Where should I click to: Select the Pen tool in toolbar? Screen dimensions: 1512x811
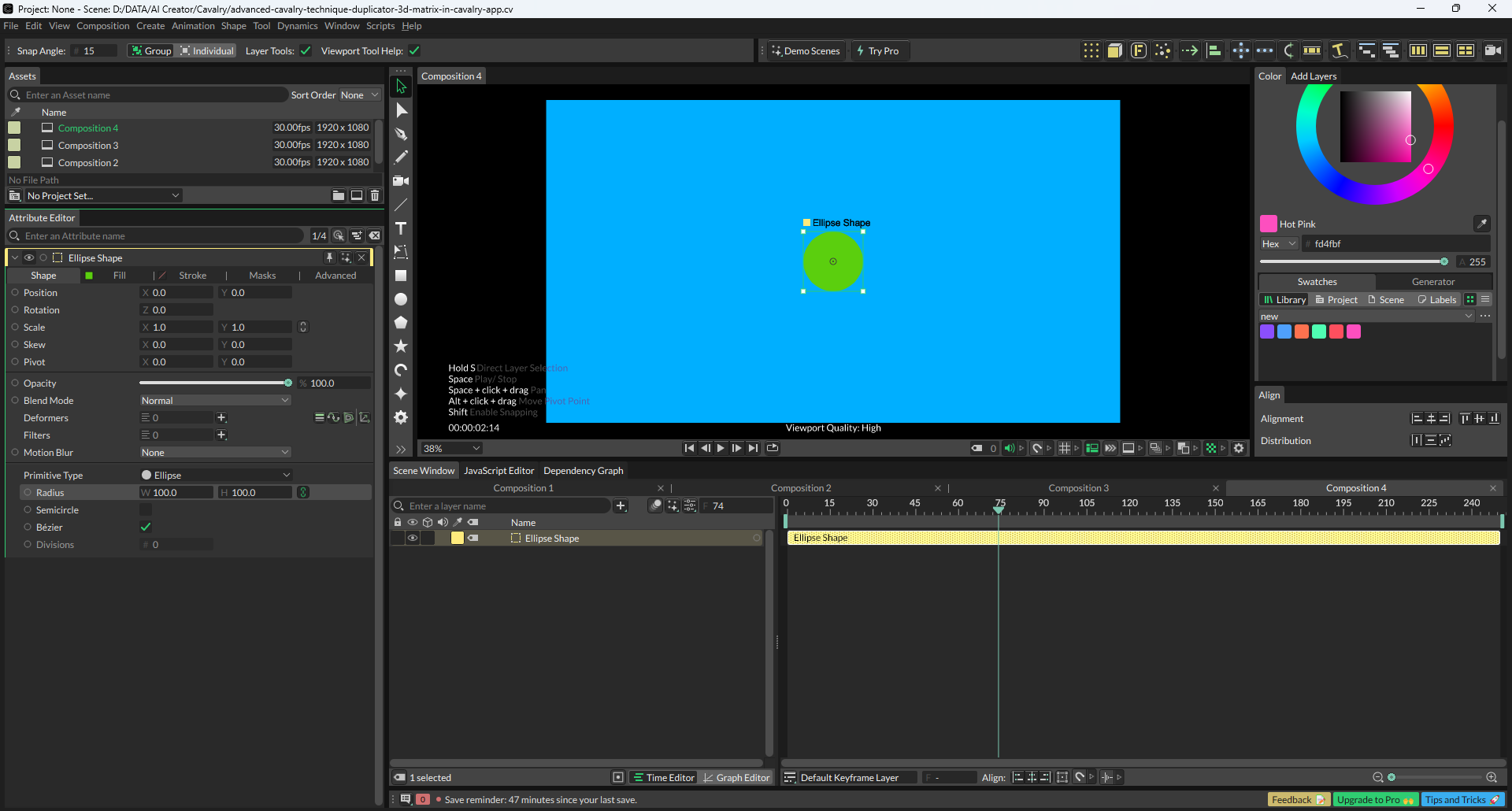[x=401, y=134]
